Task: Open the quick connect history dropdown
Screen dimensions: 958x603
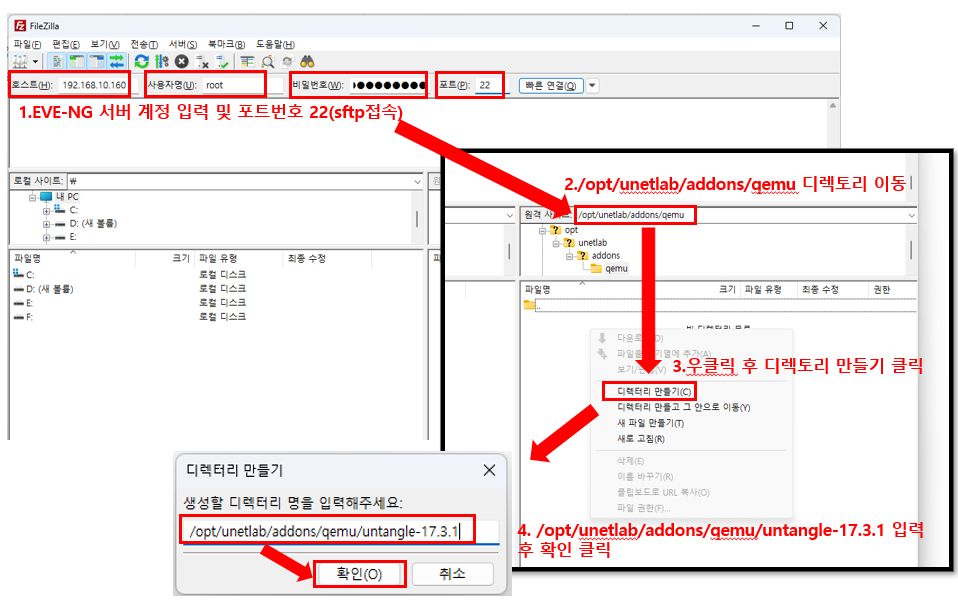Action: (592, 86)
